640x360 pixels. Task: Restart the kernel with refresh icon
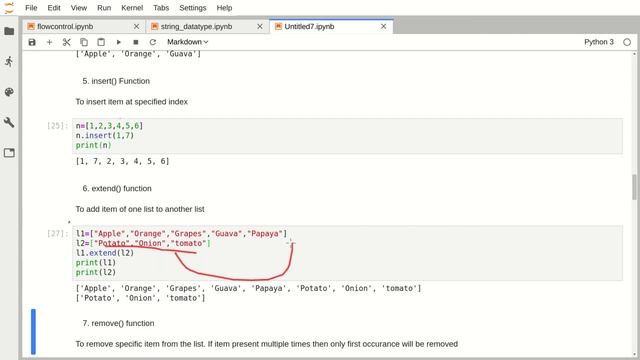pos(153,42)
